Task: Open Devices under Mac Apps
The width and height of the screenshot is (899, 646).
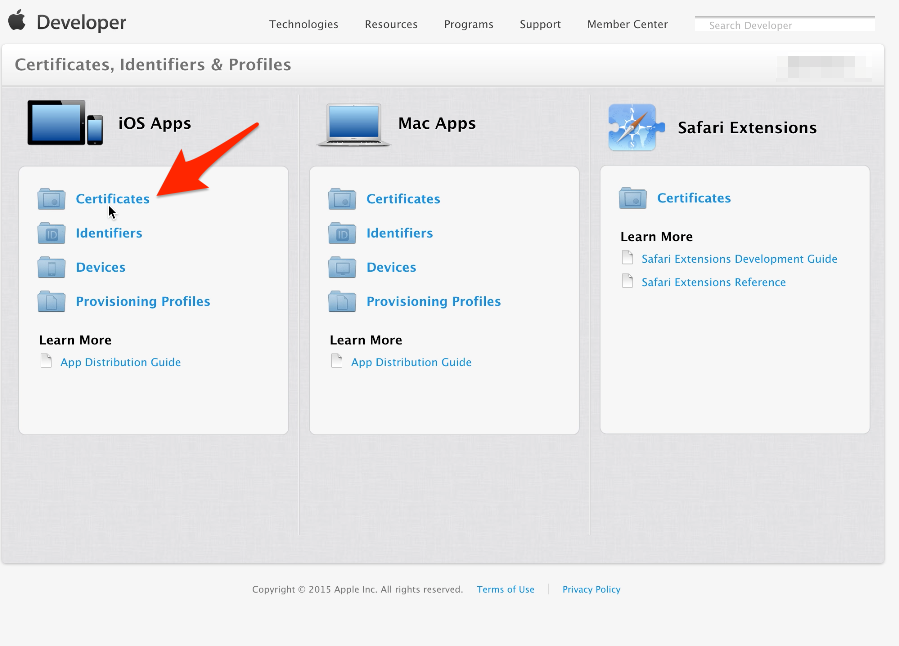Action: (x=391, y=267)
